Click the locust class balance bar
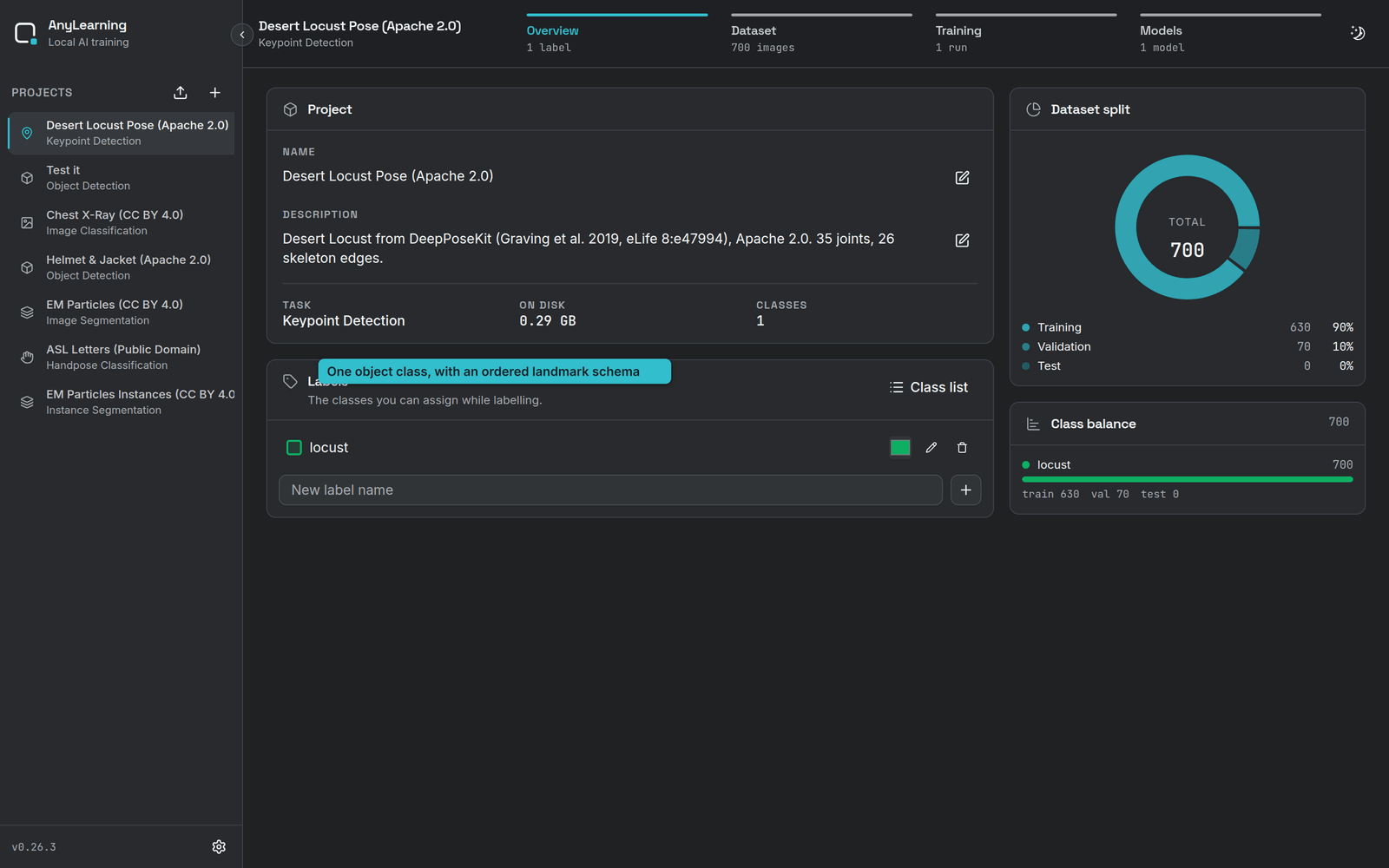This screenshot has height=868, width=1389. coord(1188,479)
